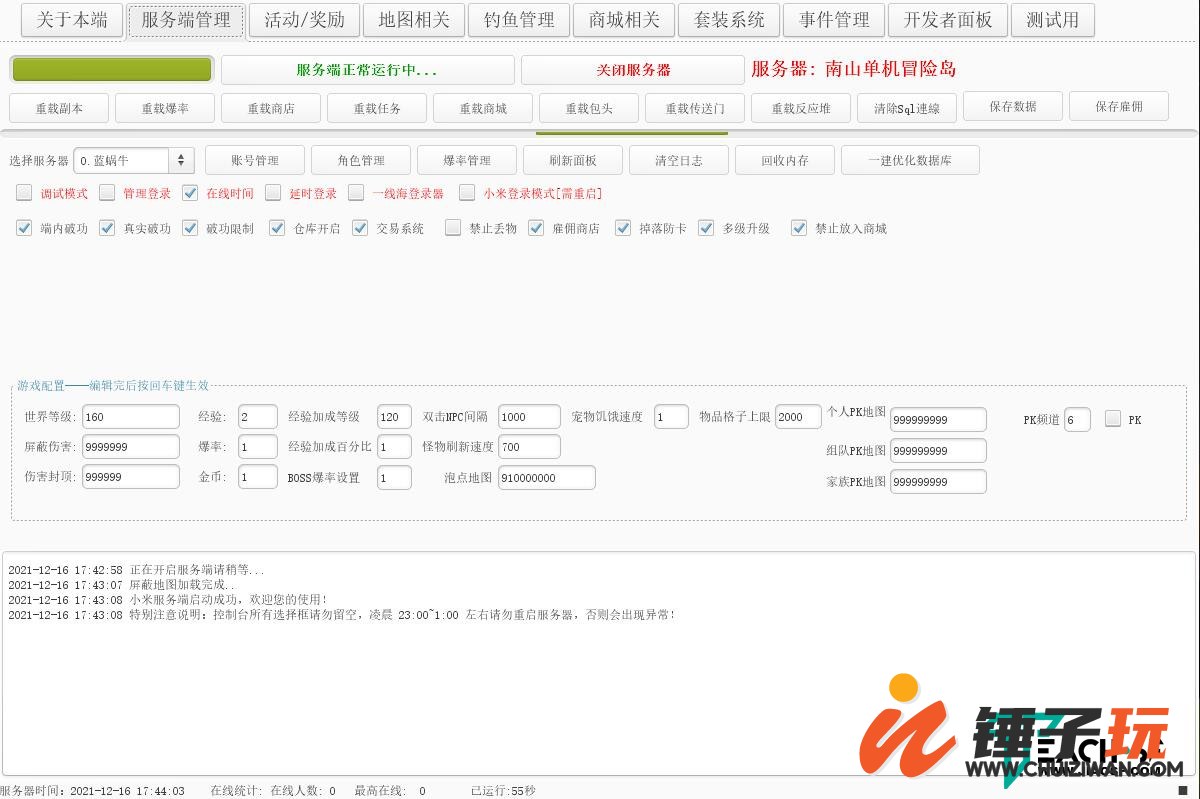Tick the PK checkbox beside PK频道

click(x=1113, y=419)
